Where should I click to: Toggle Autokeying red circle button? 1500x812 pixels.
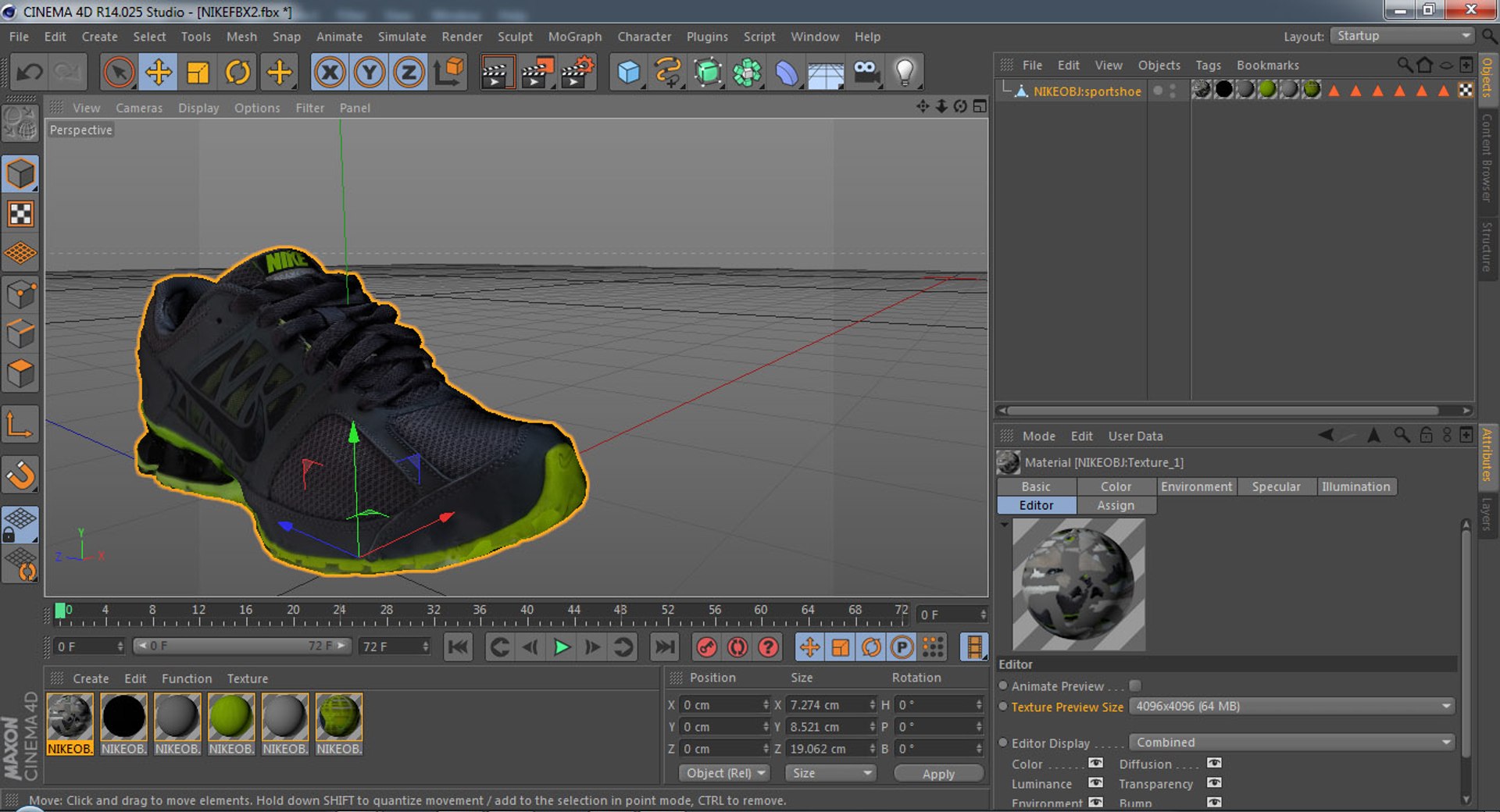click(737, 647)
